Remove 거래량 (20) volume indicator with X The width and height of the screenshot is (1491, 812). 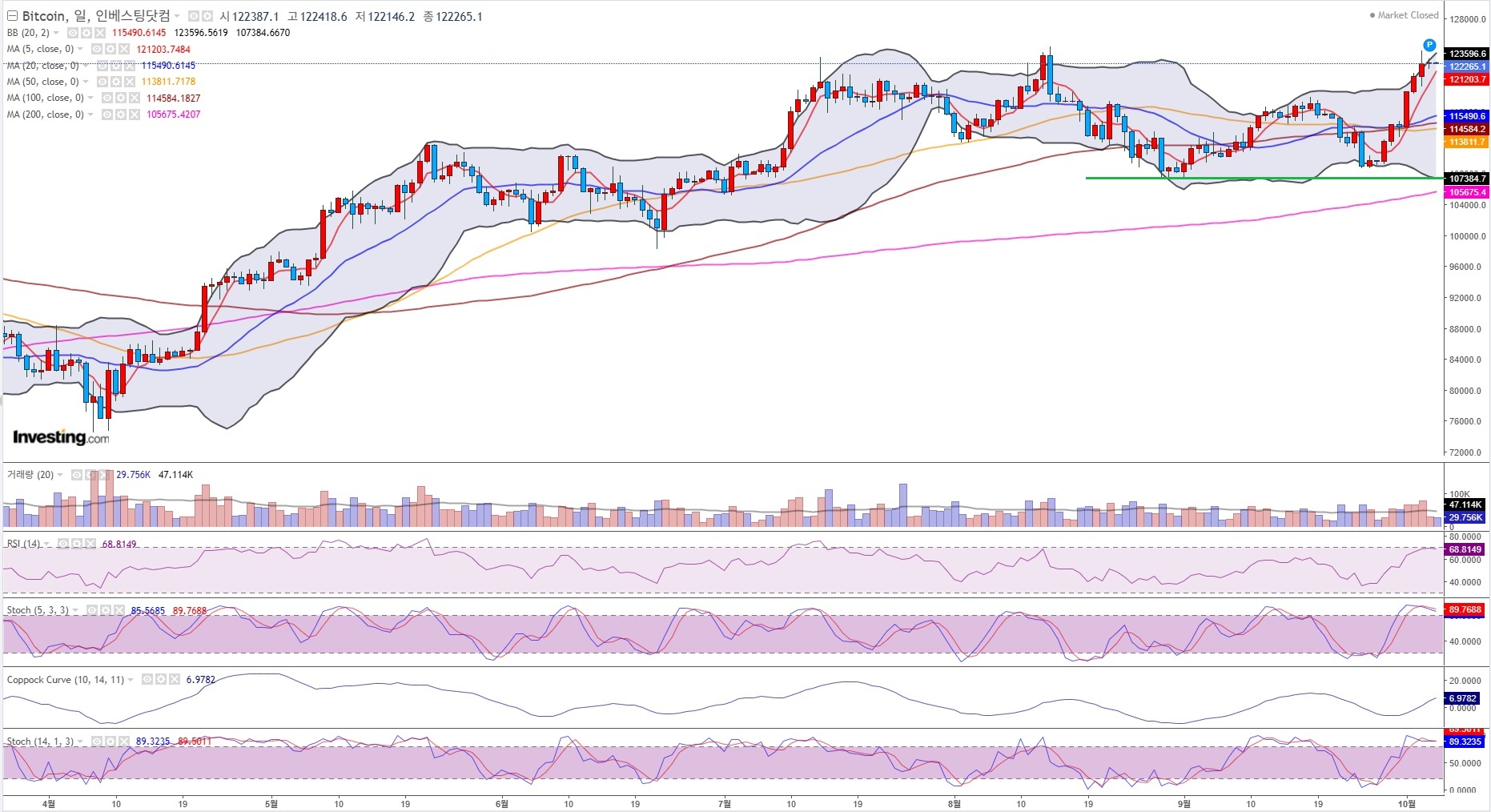pyautogui.click(x=104, y=475)
